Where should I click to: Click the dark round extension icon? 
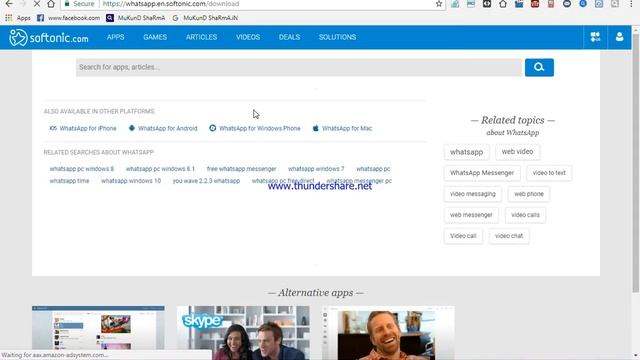click(567, 4)
